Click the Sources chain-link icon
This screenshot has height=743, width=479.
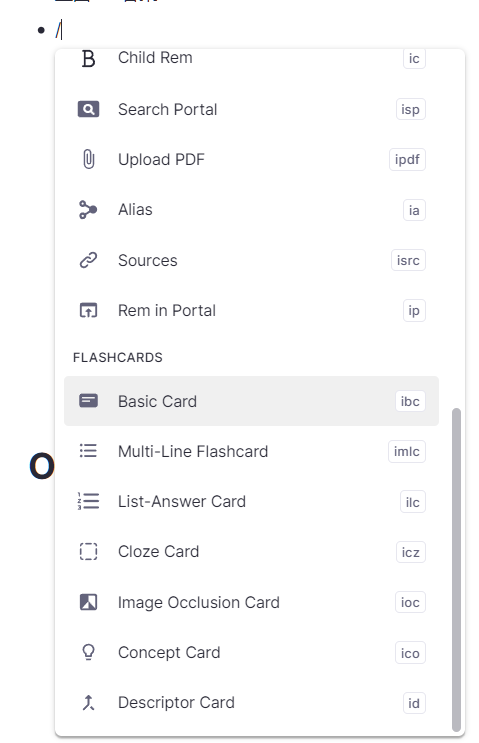[89, 260]
